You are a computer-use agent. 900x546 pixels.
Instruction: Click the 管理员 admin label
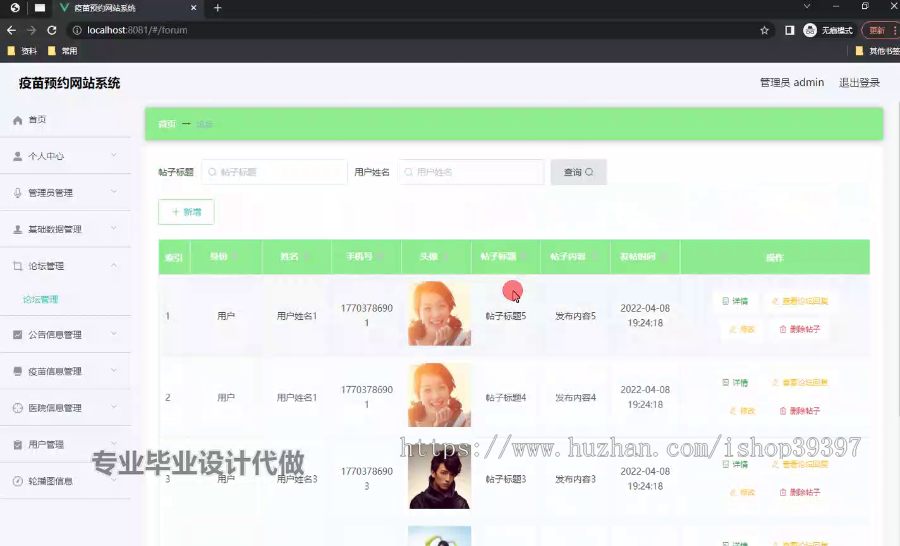[x=792, y=83]
